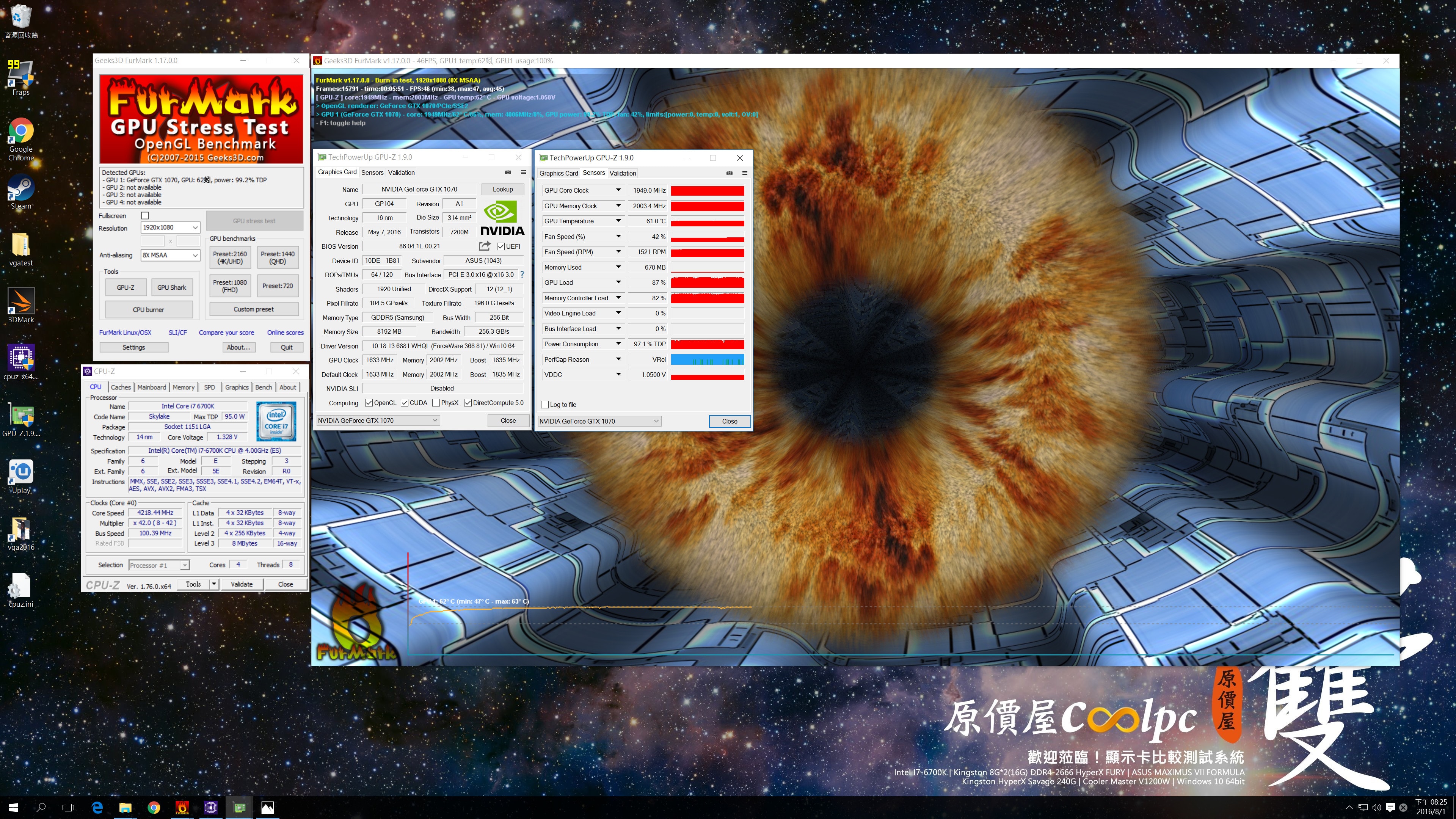Screen dimensions: 1456x819
Task: Open the Validation tab in the GPU-Z Sensors window
Action: click(623, 173)
